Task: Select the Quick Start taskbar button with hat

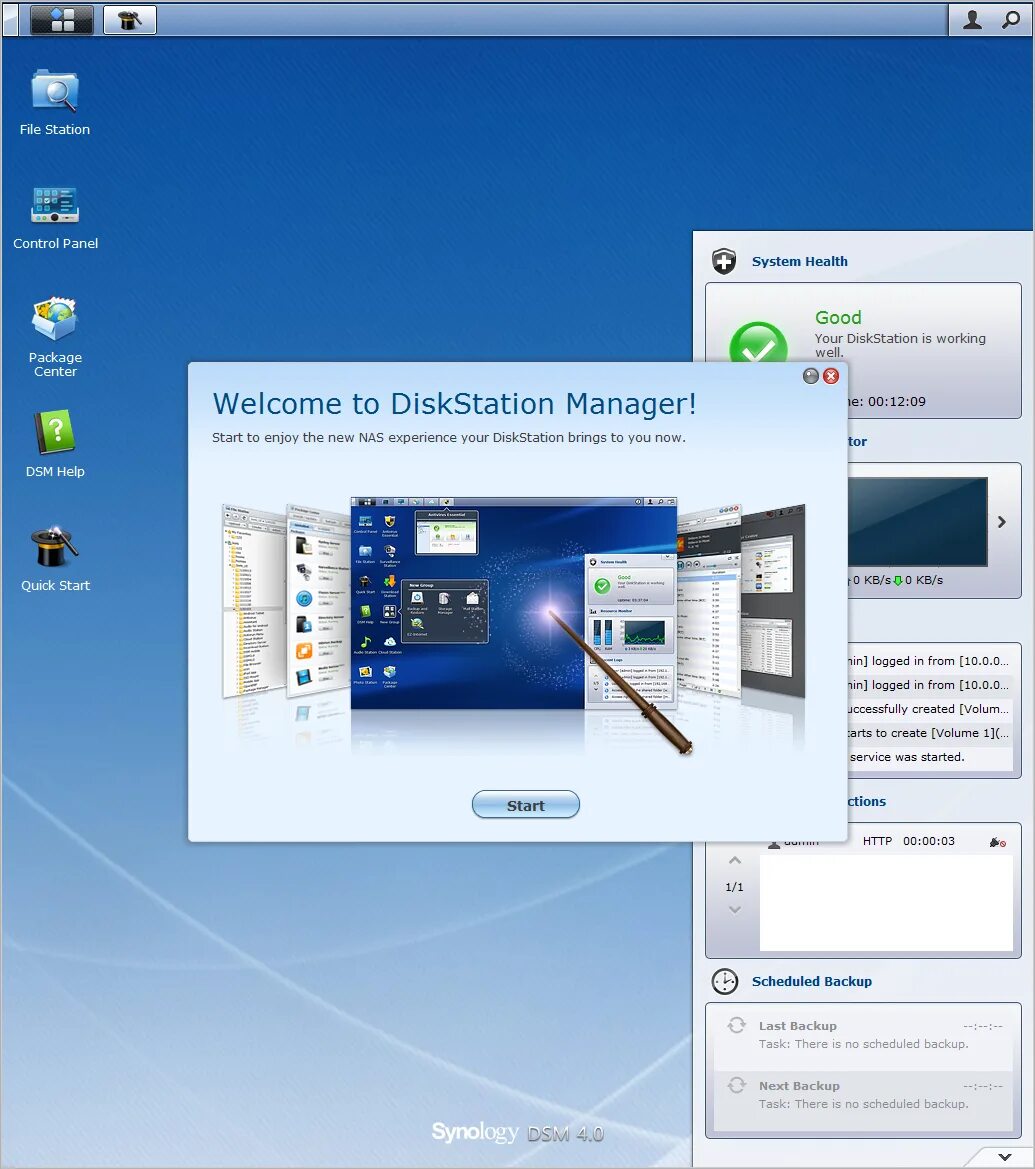Action: 130,19
